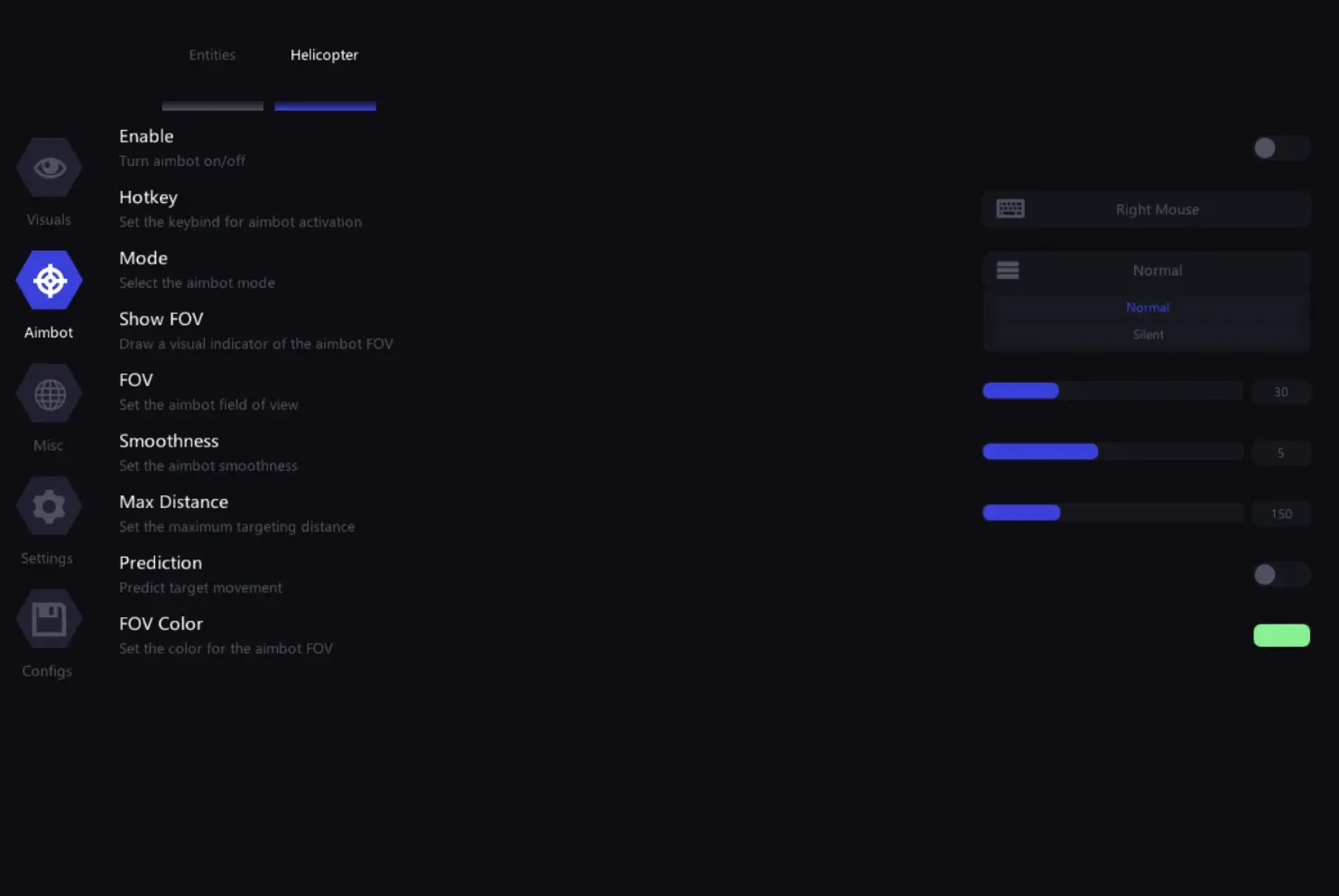The width and height of the screenshot is (1339, 896).
Task: Open the Settings gear icon
Action: (x=50, y=506)
